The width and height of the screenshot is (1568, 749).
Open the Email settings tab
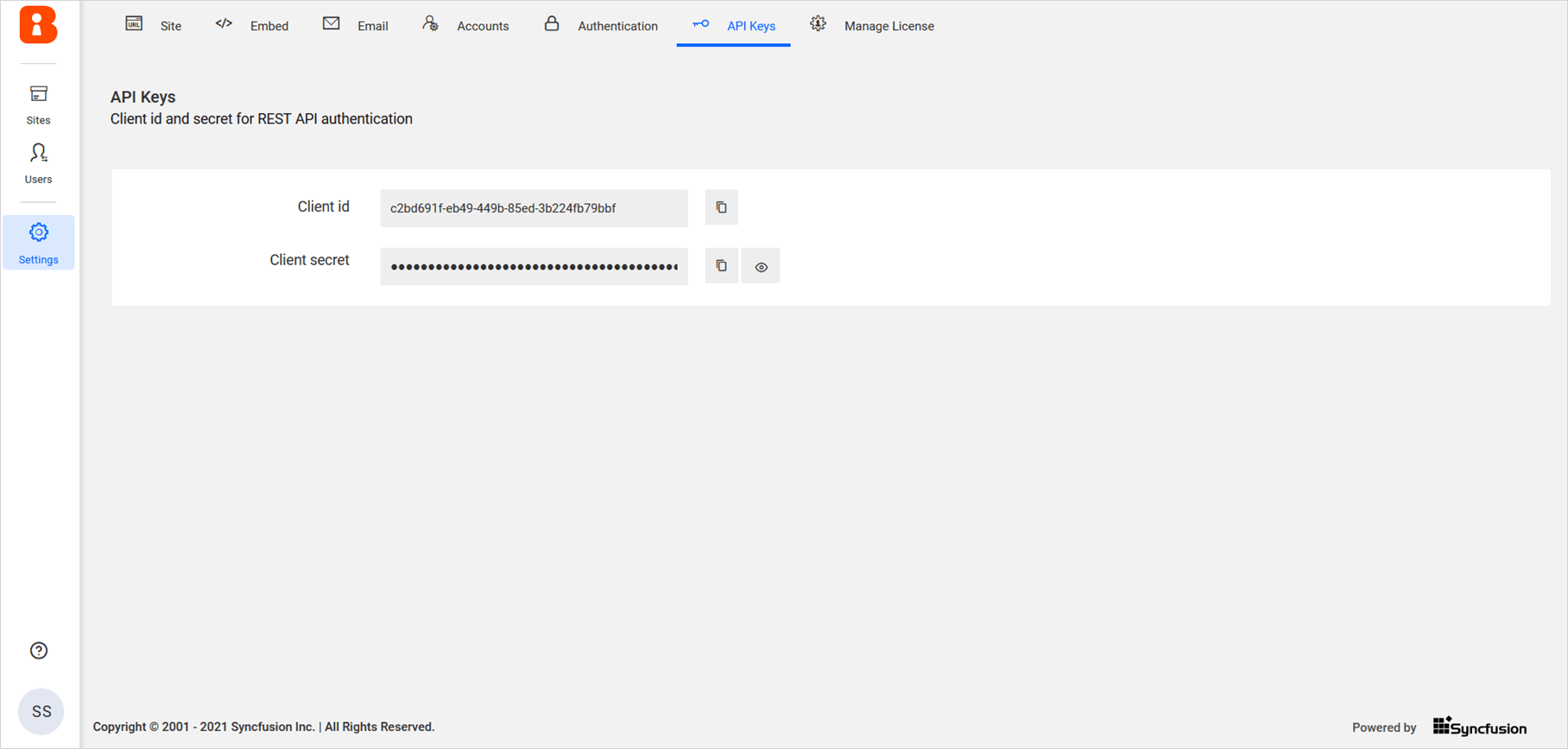356,26
